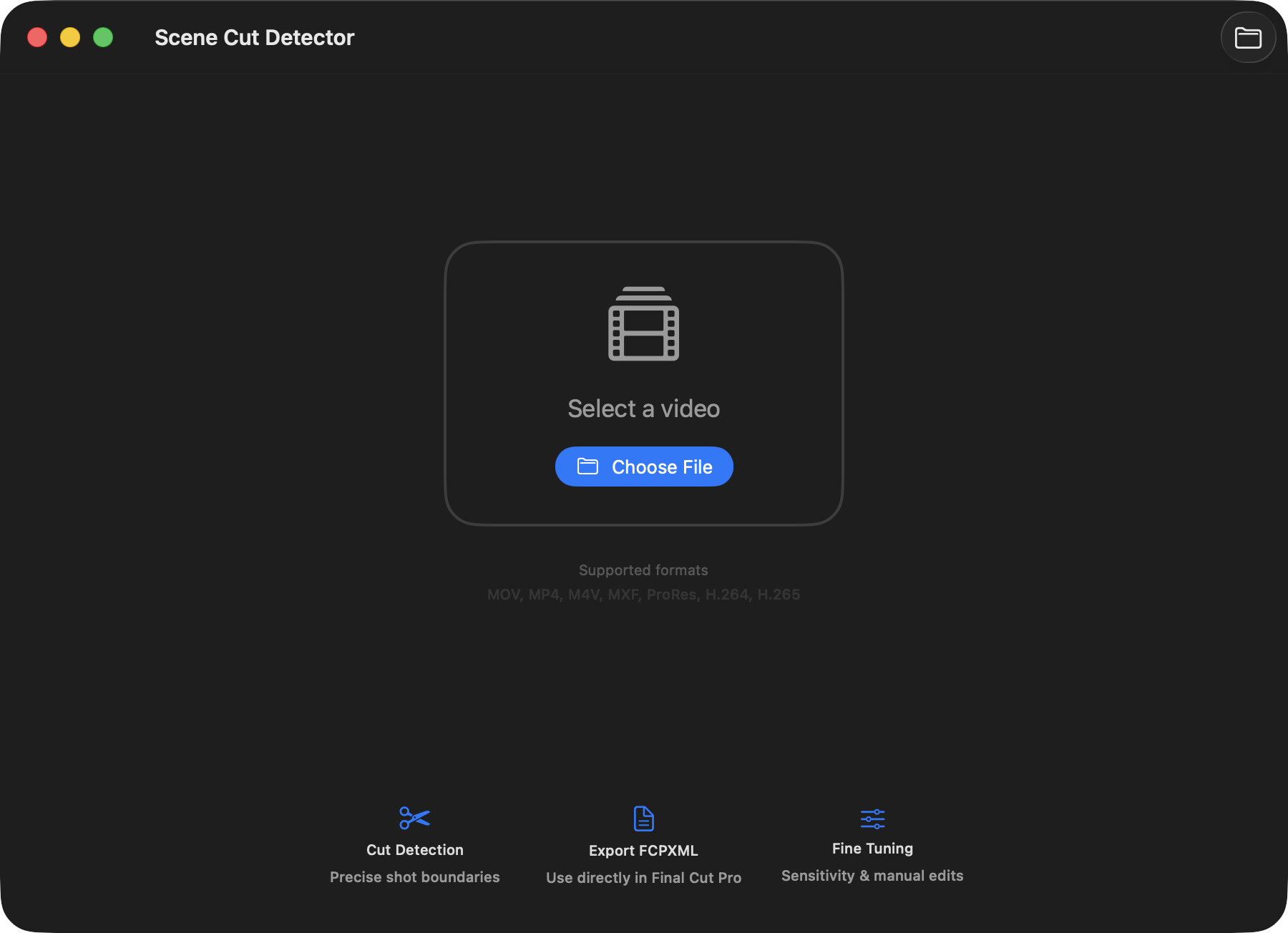Viewport: 1288px width, 933px height.
Task: Click the scissors Cut Detection icon
Action: coord(414,818)
